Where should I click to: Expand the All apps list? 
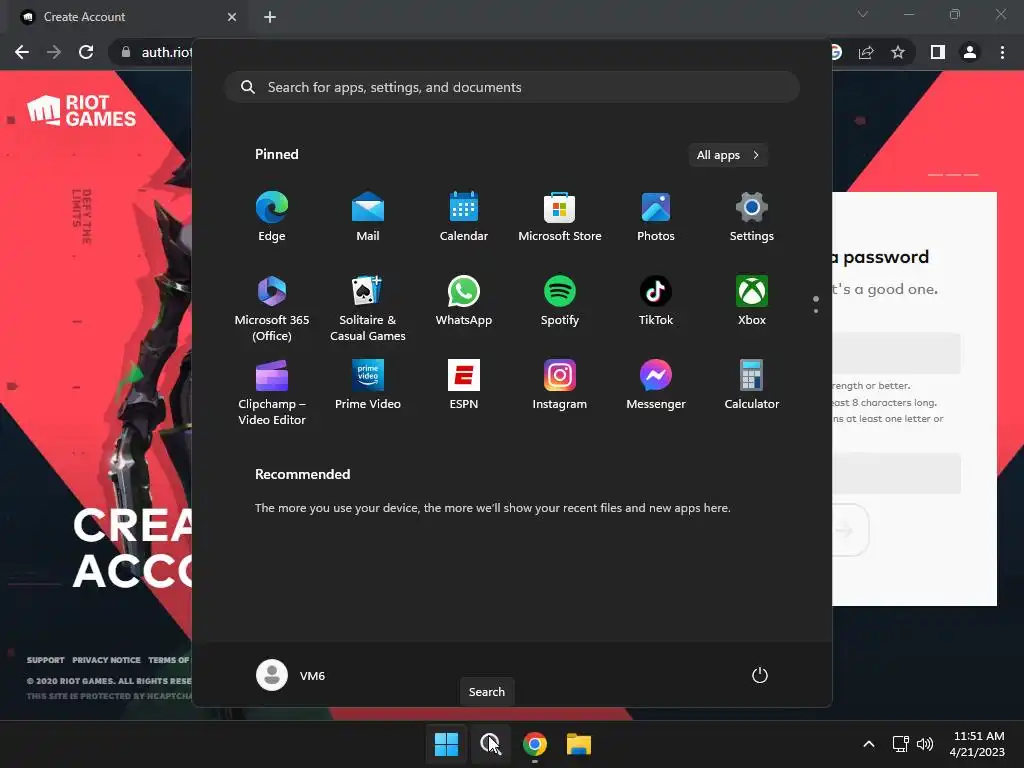coord(728,155)
